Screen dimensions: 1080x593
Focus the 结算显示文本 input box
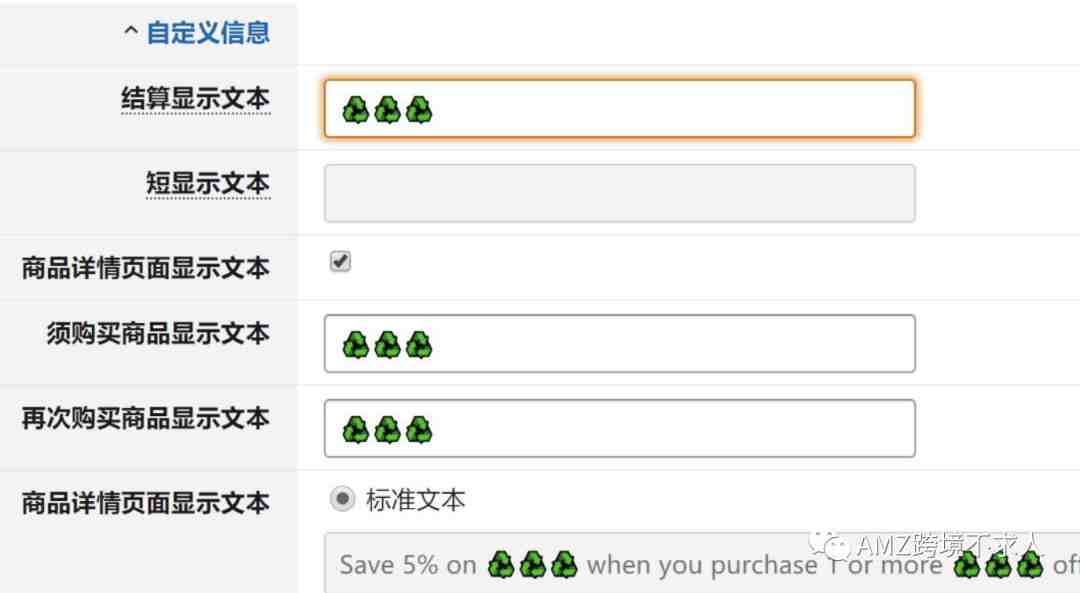619,109
